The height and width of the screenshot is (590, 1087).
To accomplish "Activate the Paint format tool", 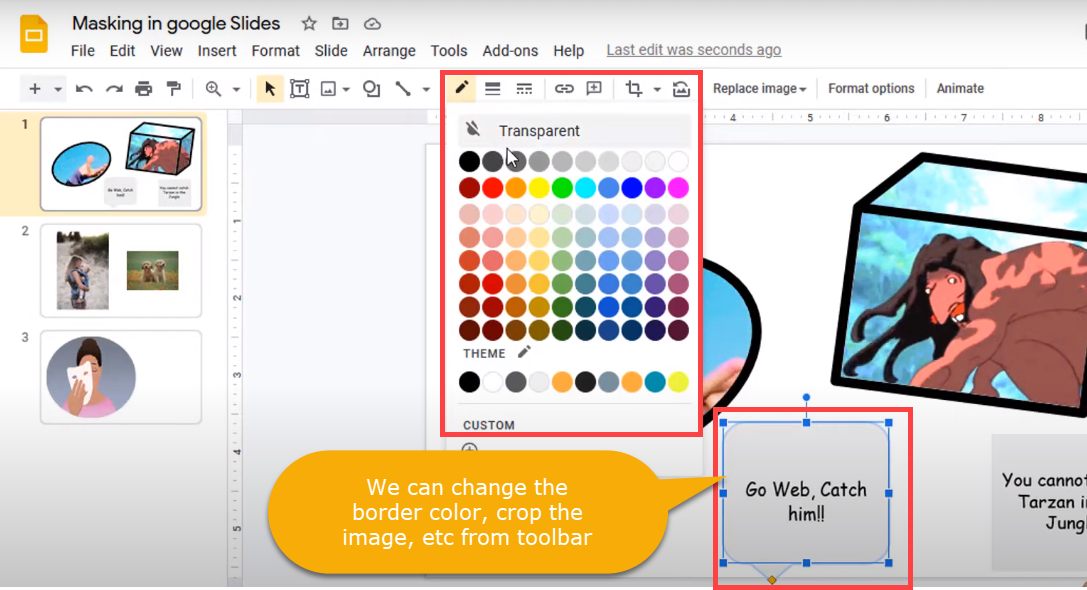I will (173, 88).
